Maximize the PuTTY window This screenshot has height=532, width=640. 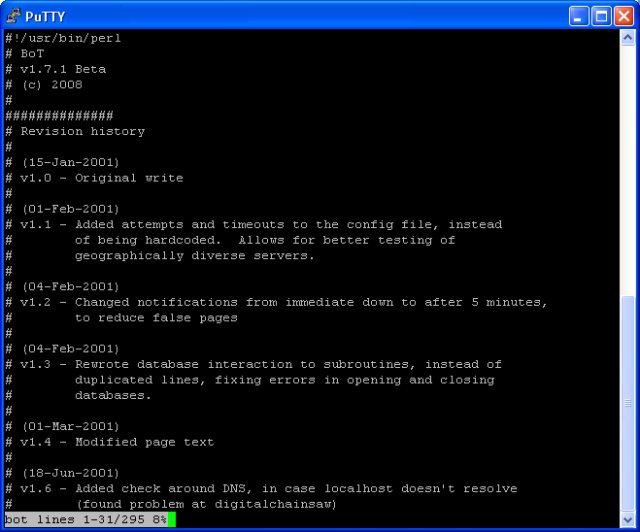[x=601, y=16]
